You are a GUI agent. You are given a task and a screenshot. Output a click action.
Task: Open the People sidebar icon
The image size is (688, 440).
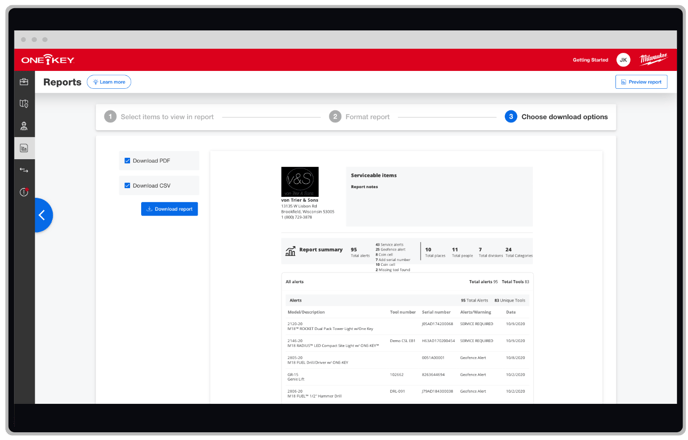tap(24, 126)
